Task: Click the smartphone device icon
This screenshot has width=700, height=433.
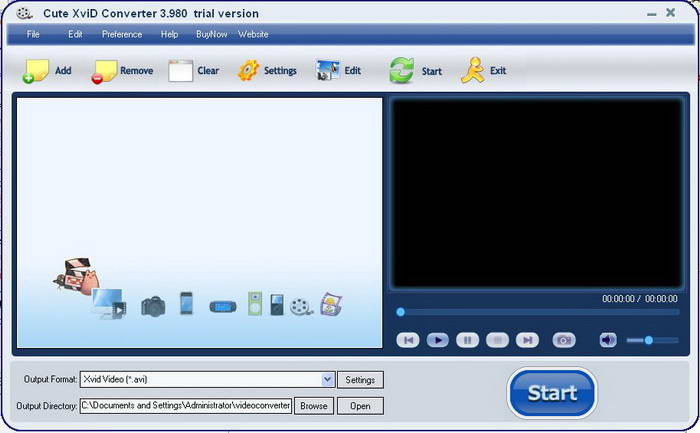Action: click(x=186, y=303)
